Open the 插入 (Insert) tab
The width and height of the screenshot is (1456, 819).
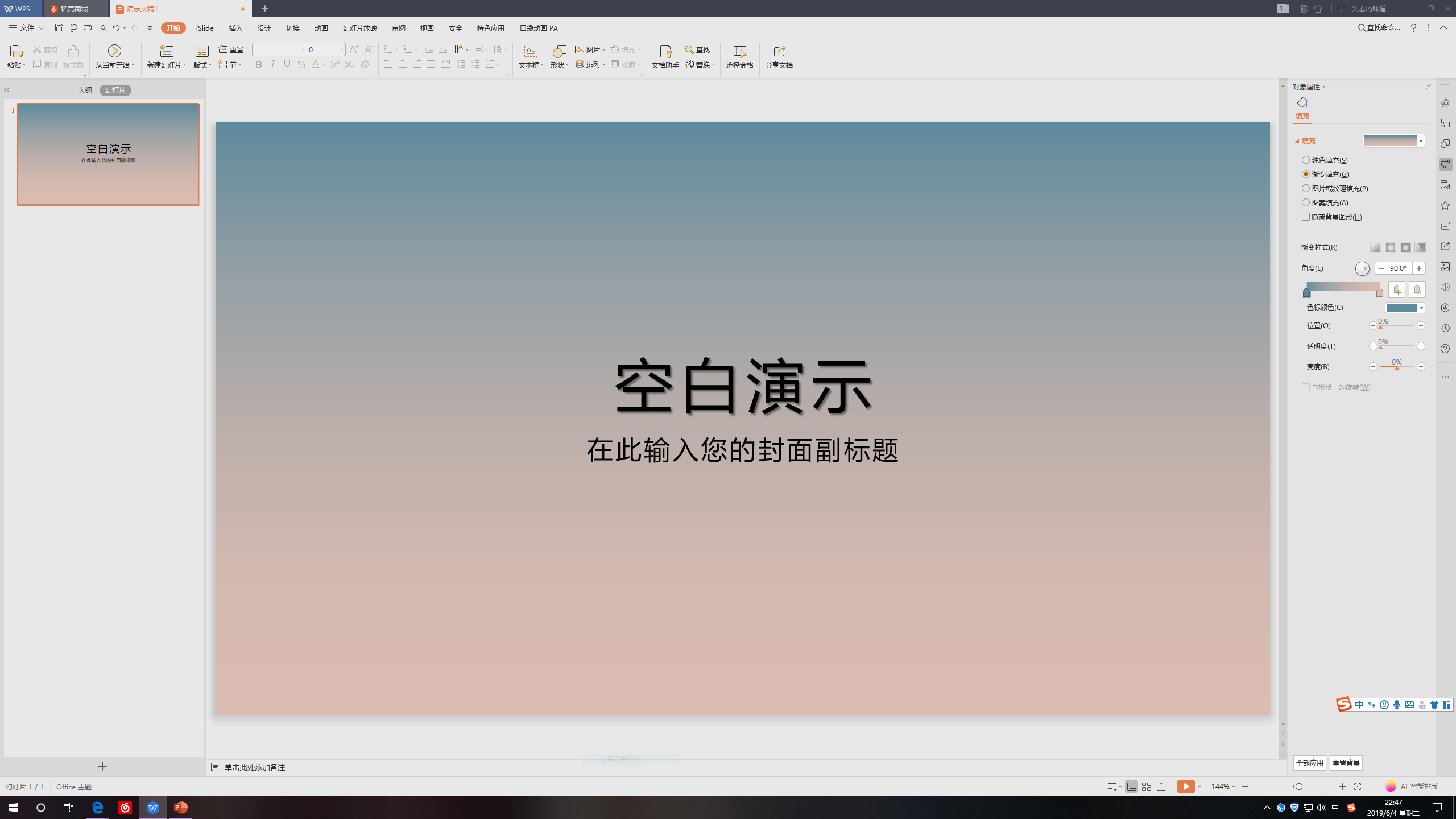[x=235, y=28]
